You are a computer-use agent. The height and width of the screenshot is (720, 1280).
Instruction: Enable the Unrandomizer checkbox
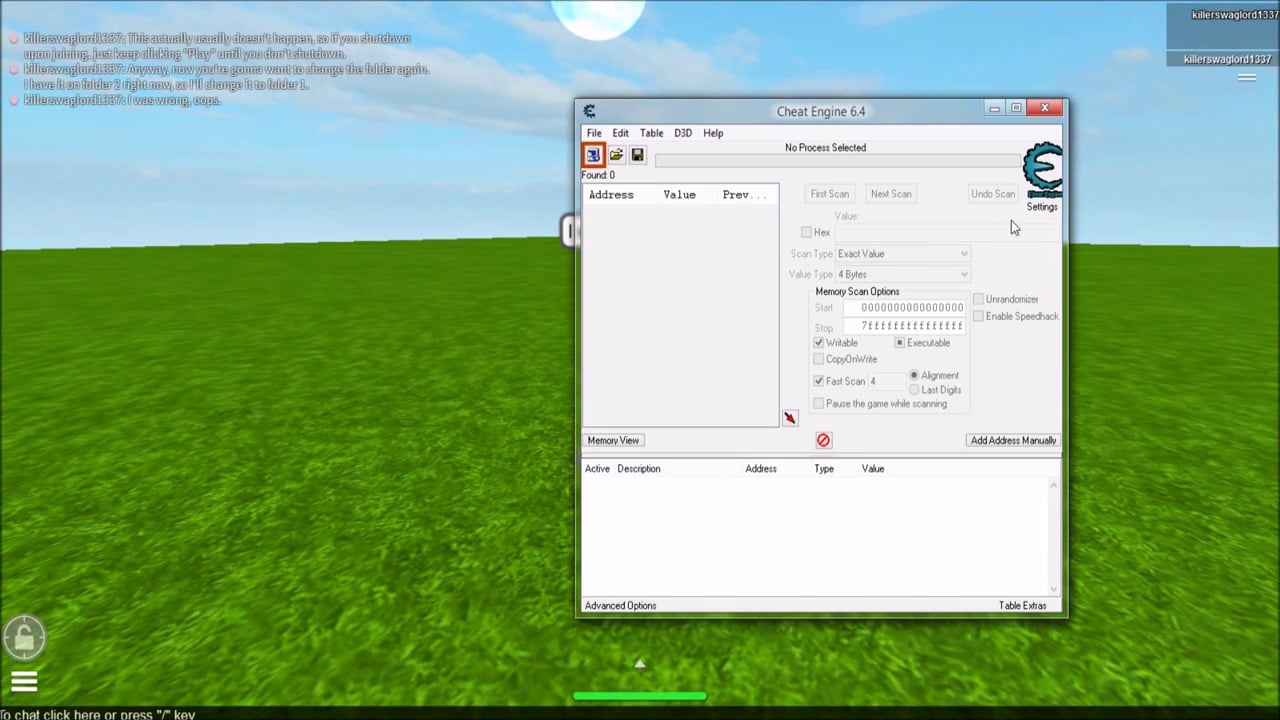(978, 299)
